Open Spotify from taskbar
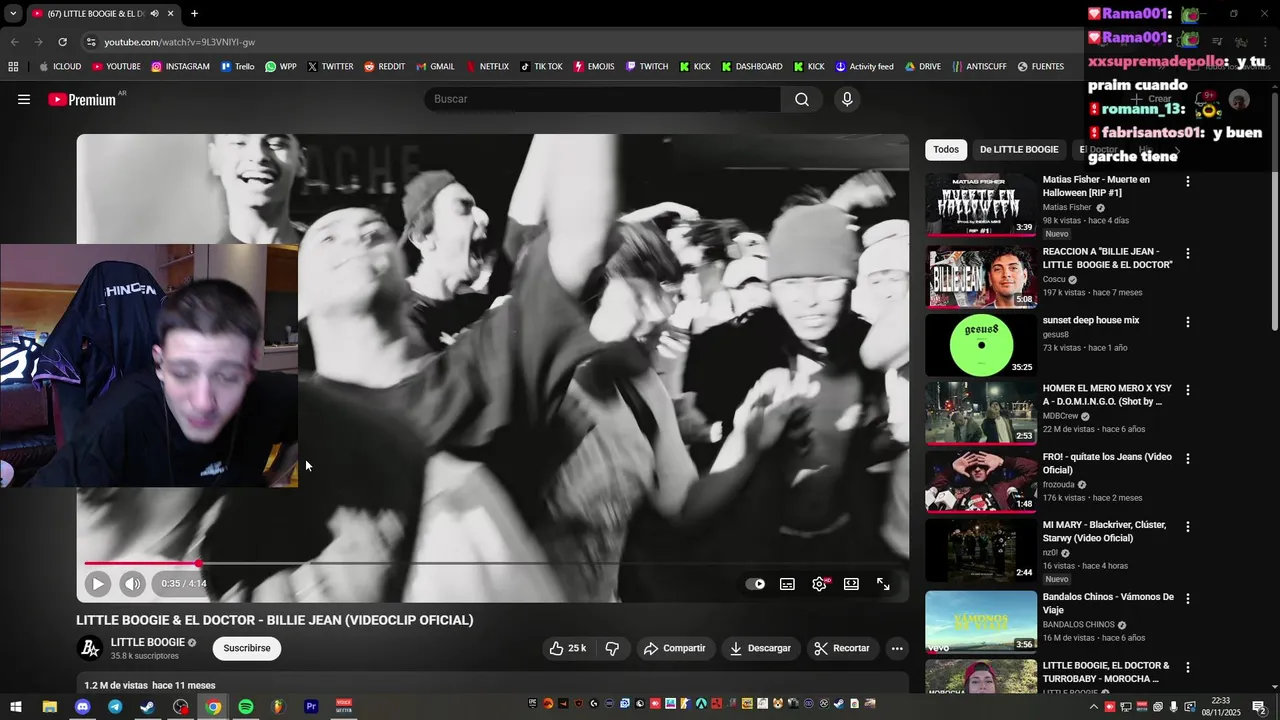 (246, 707)
